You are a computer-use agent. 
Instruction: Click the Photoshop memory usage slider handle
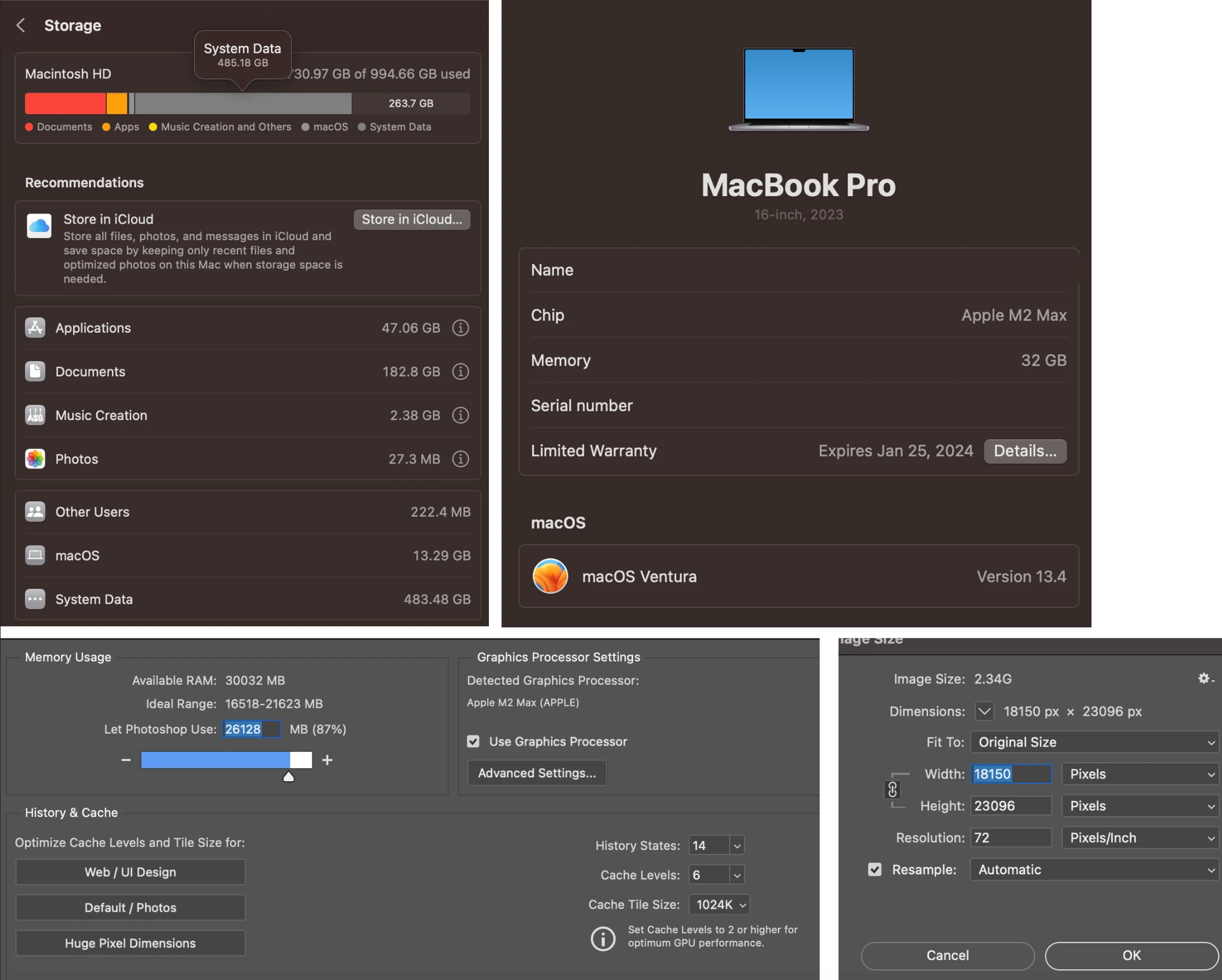click(x=288, y=777)
